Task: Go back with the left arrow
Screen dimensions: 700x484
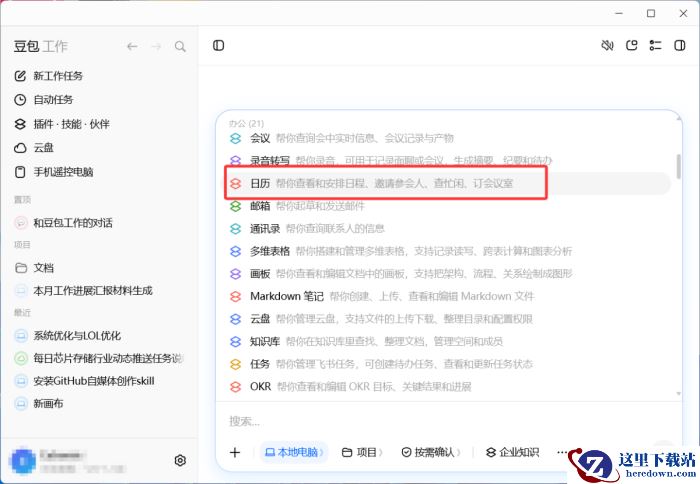Action: point(132,46)
